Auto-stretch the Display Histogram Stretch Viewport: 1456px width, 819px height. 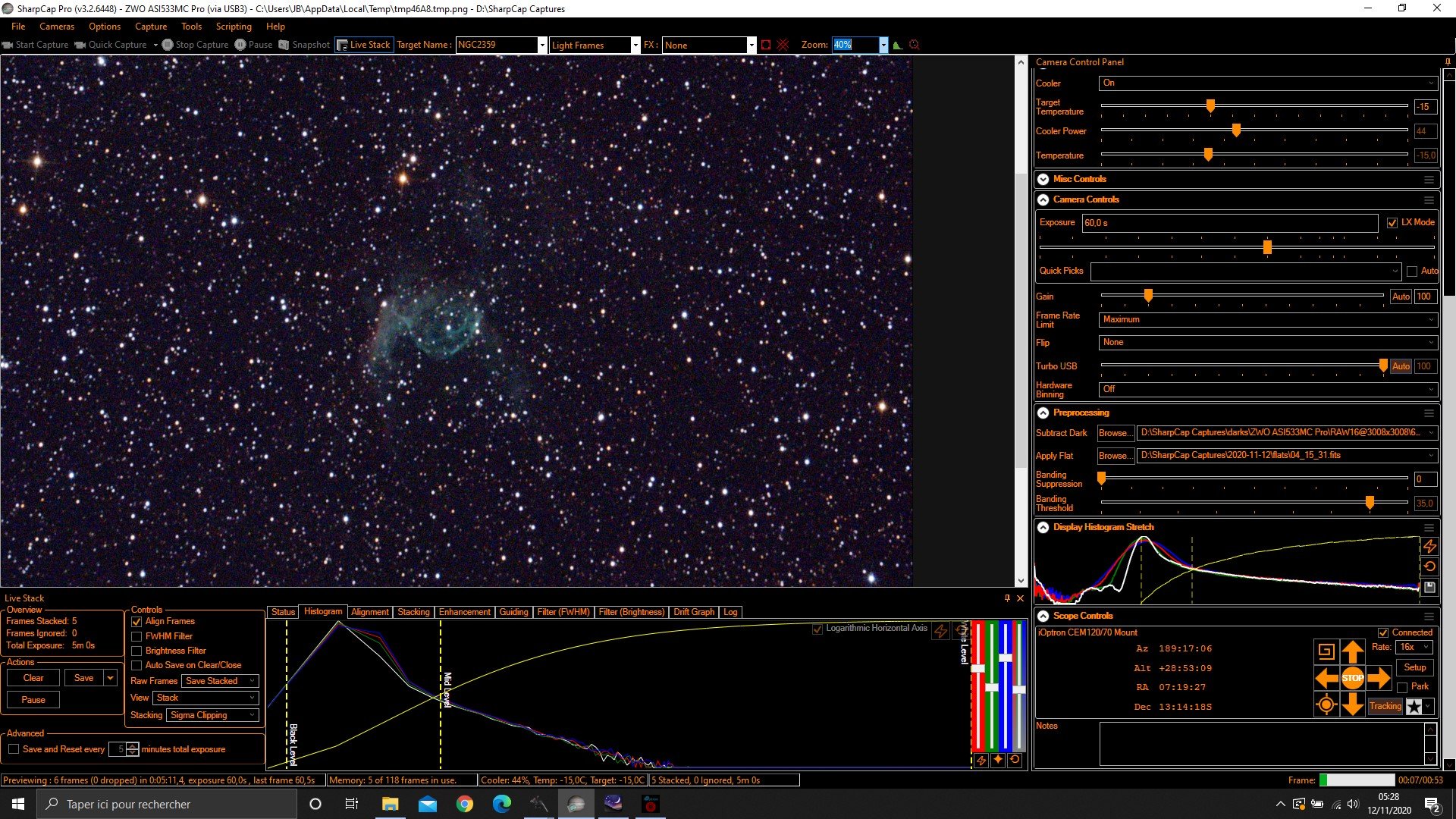click(x=1429, y=546)
